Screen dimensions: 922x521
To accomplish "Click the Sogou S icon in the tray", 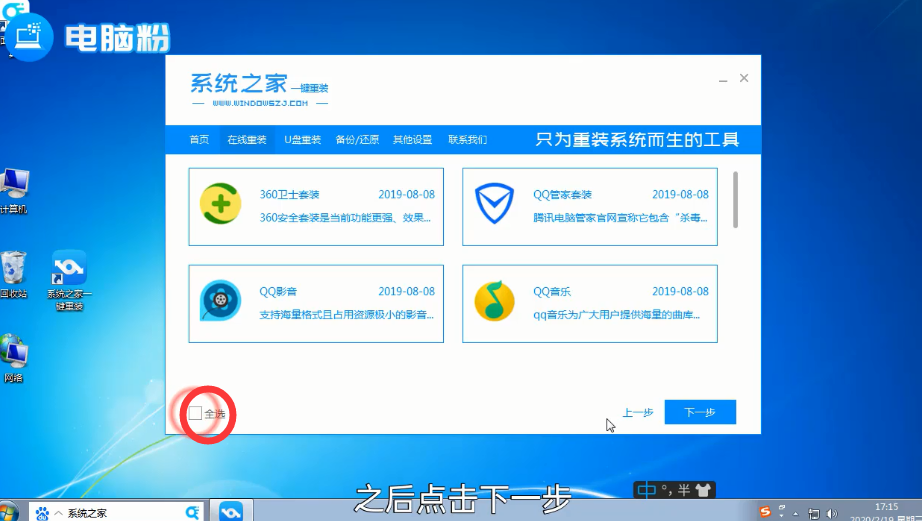I will tap(764, 512).
